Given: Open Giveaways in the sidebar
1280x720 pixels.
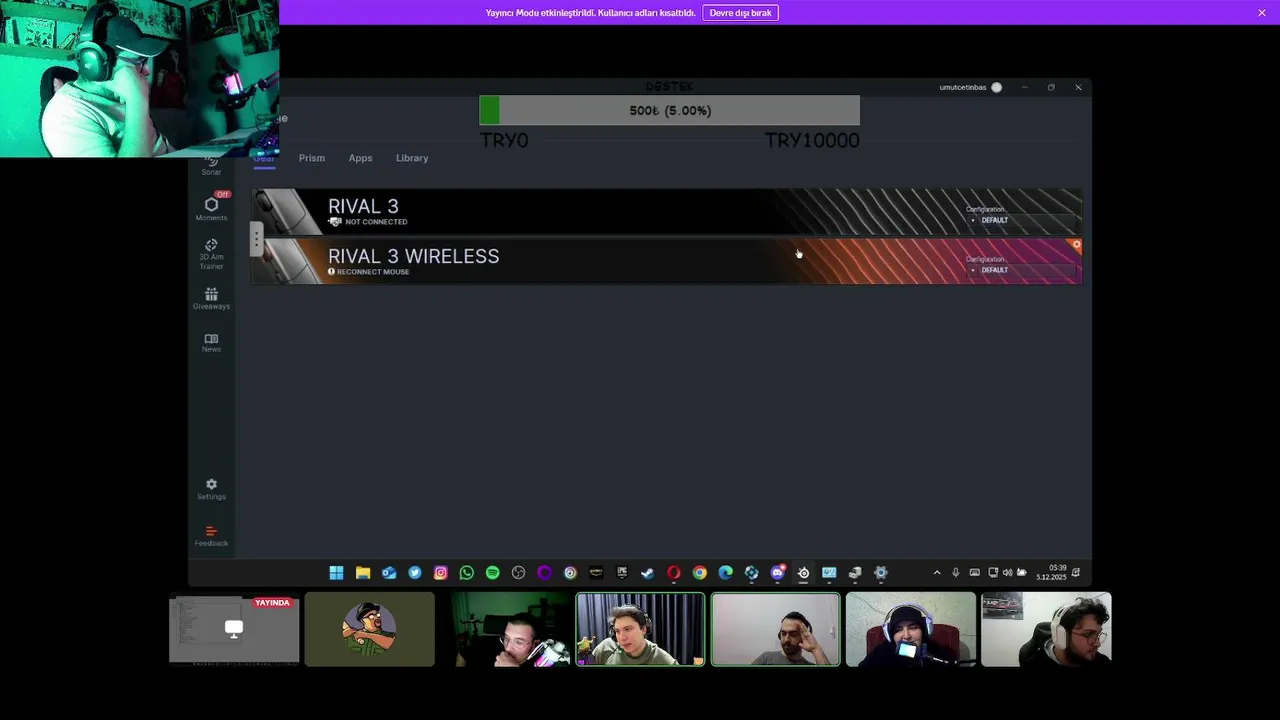Looking at the screenshot, I should coord(211,298).
